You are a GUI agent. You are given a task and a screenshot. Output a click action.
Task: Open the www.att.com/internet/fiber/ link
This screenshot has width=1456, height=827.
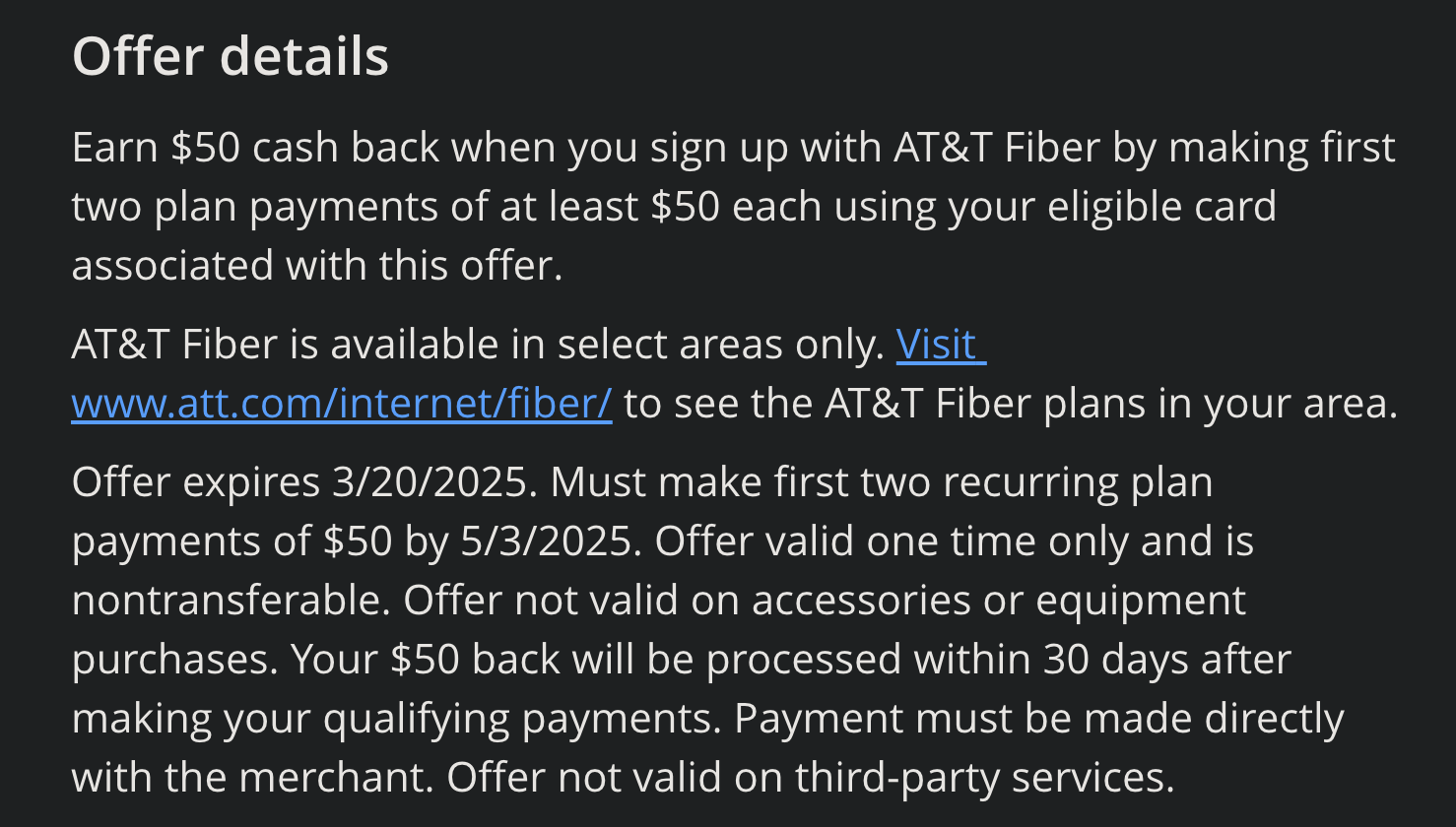click(341, 404)
